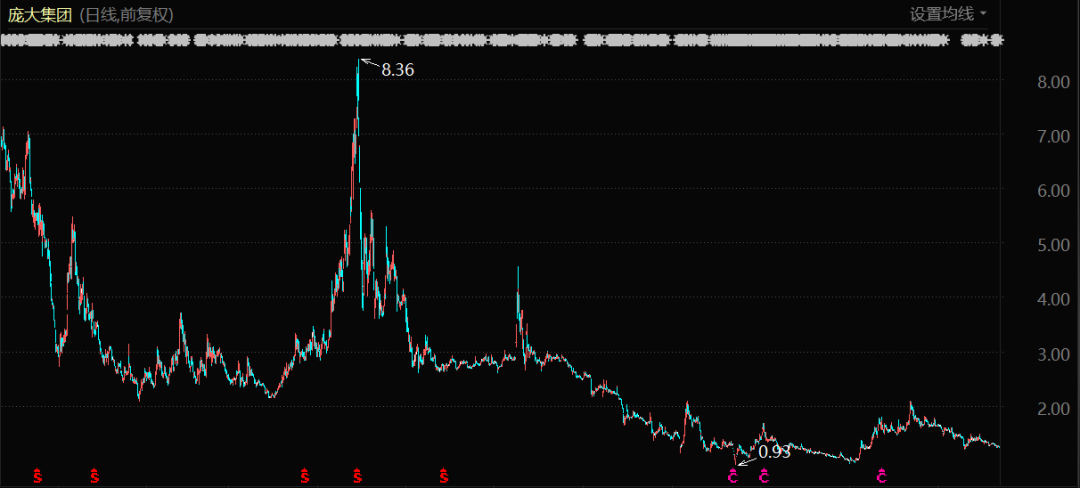Image resolution: width=1080 pixels, height=488 pixels.
Task: Click the dropdown arrow beside 设置均线
Action: tap(983, 14)
